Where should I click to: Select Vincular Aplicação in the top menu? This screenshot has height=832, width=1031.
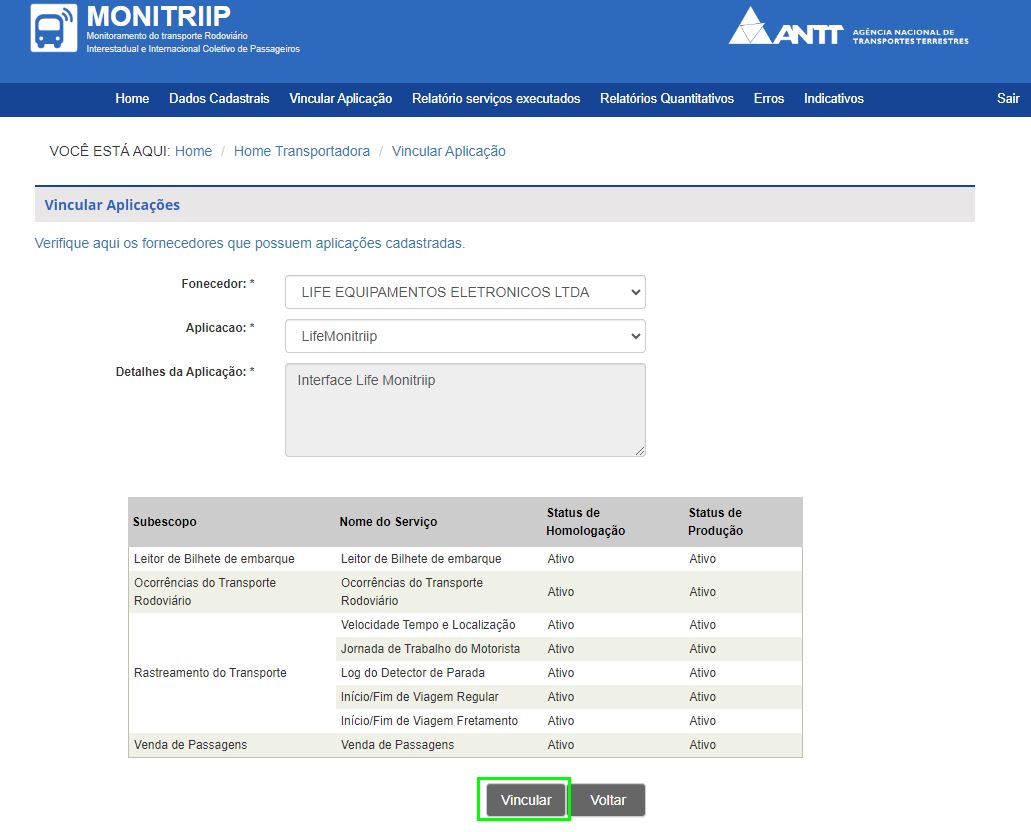coord(340,99)
